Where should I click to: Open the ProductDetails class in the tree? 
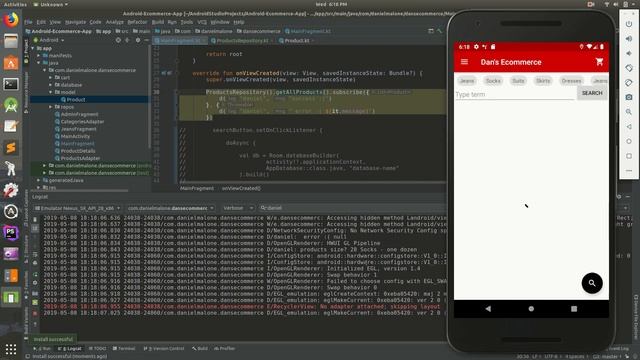pyautogui.click(x=78, y=151)
